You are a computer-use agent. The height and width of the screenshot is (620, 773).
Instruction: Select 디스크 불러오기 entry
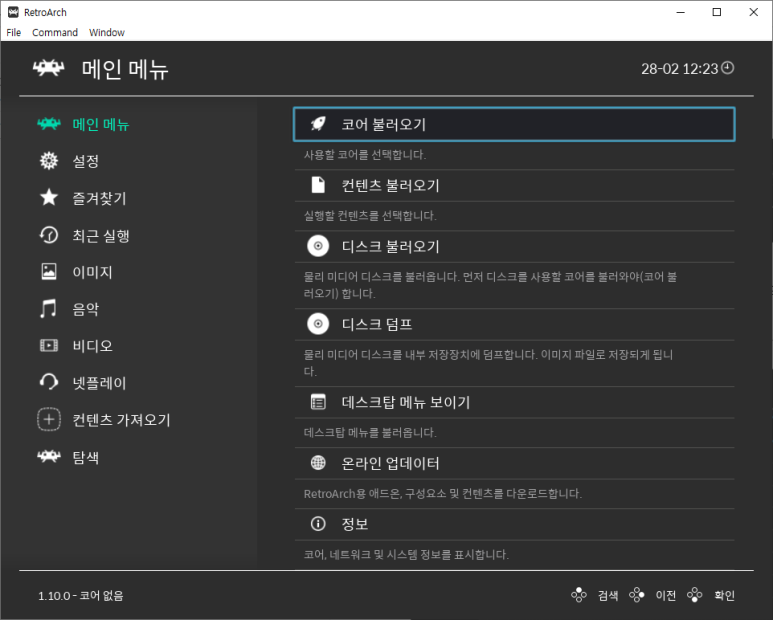tap(514, 246)
